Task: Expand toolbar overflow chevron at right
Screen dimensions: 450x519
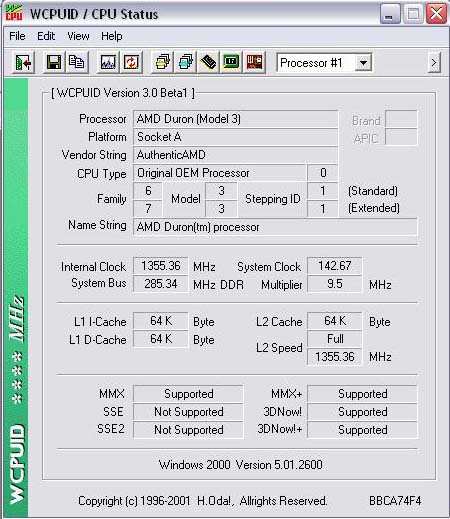Action: point(434,62)
